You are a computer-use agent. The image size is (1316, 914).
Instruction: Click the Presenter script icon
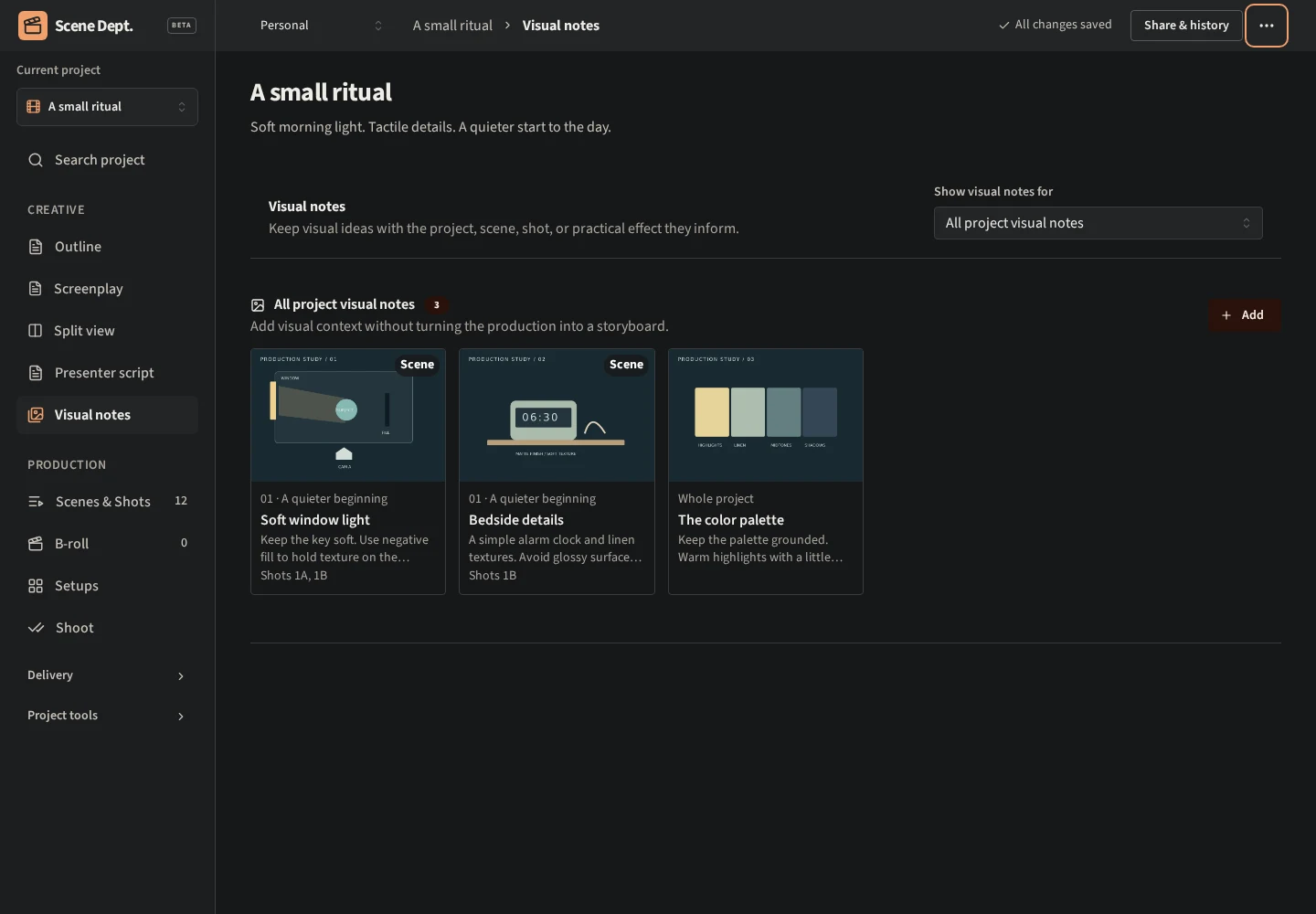[36, 373]
